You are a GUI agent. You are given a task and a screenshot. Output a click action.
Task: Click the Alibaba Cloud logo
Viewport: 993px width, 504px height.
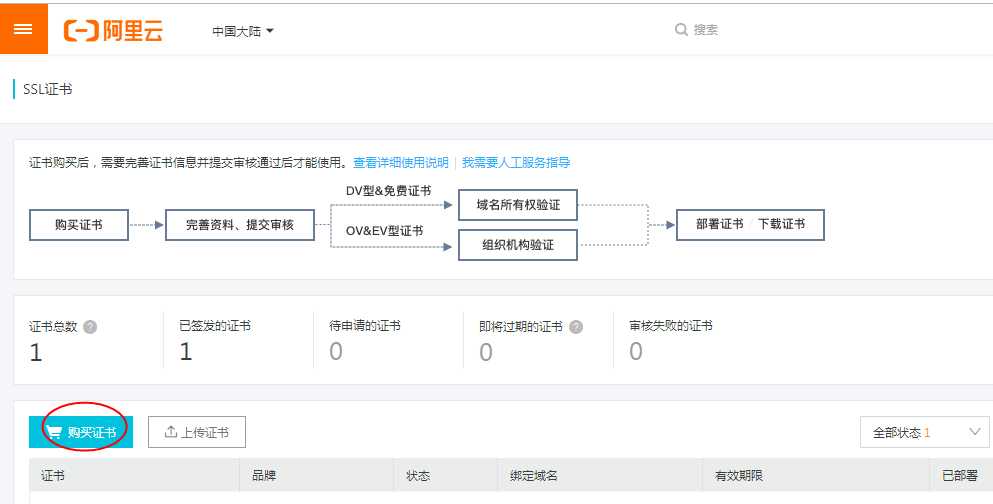tap(113, 30)
